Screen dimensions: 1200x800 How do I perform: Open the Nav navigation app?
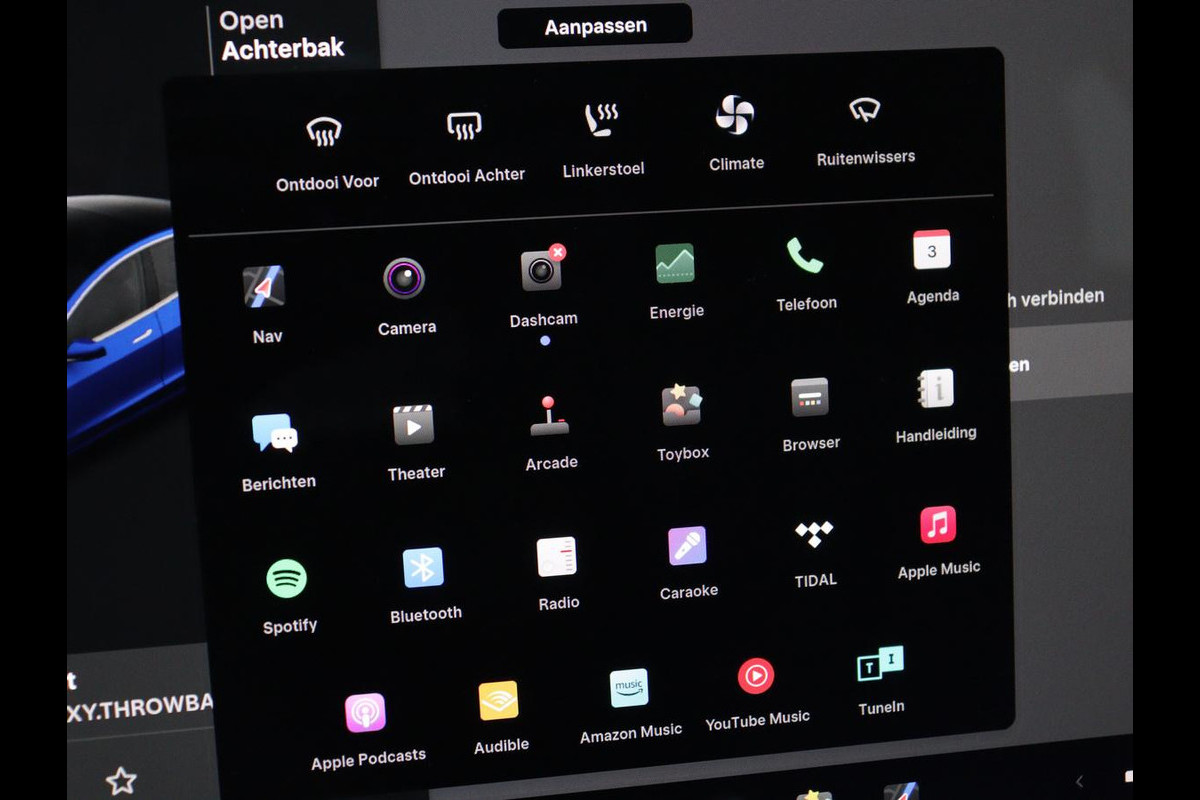(264, 288)
